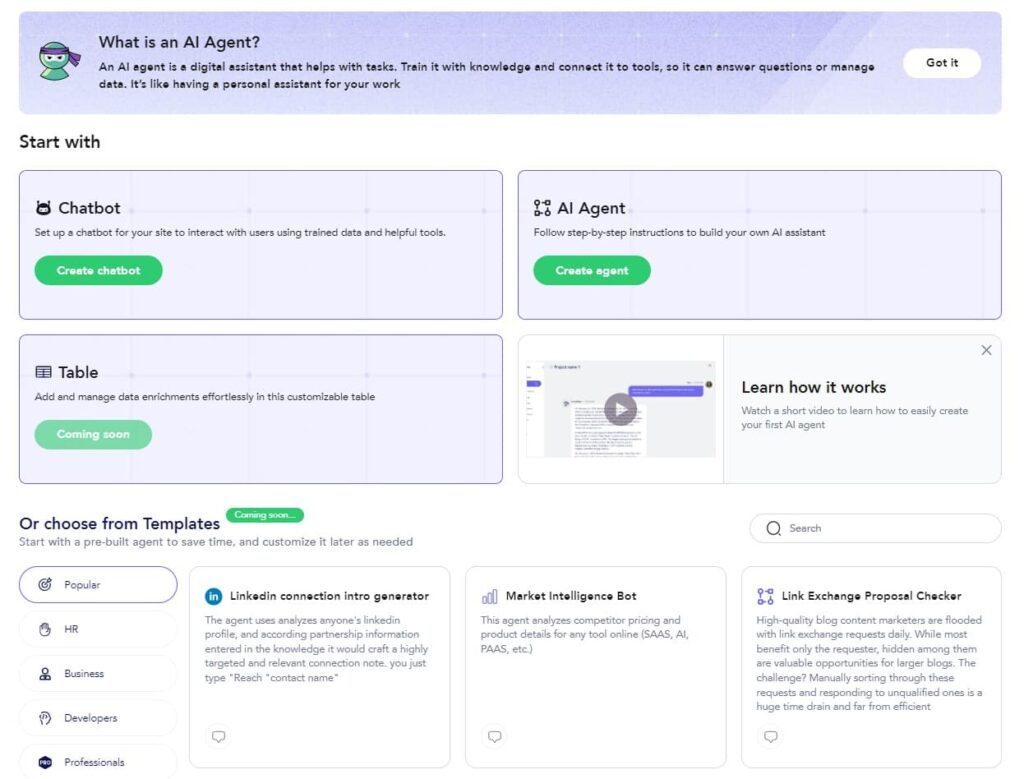Play the Learn how it works video
This screenshot has height=779, width=1024.
point(620,408)
